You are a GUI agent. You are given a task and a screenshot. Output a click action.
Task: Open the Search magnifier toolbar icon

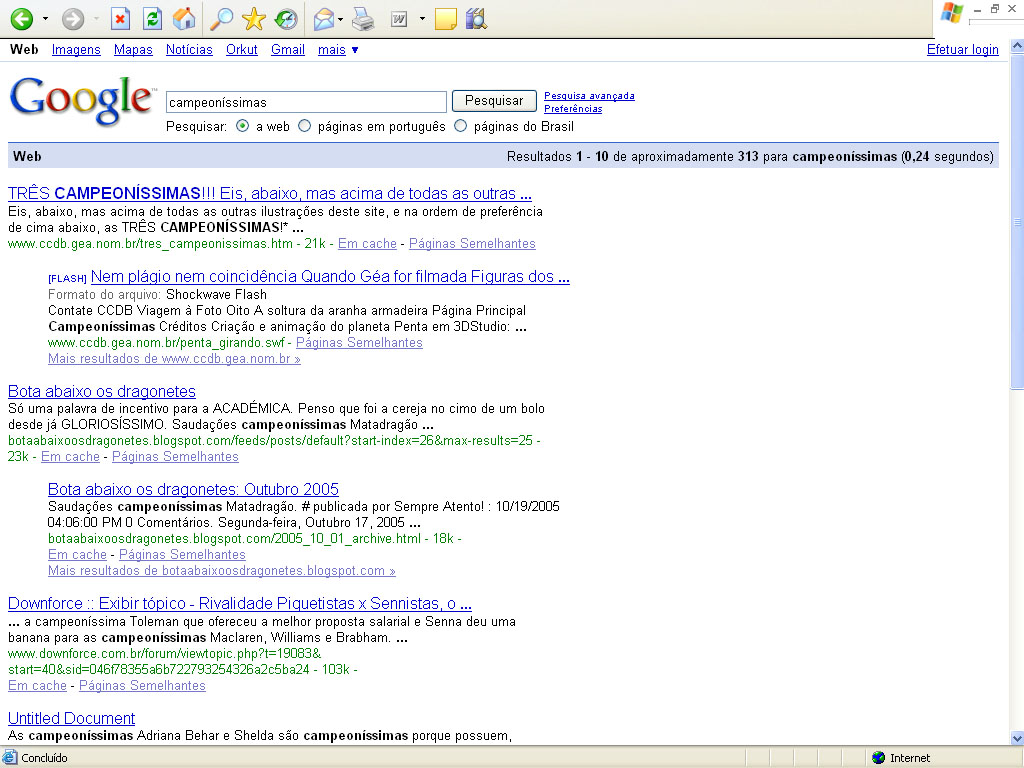coord(222,19)
